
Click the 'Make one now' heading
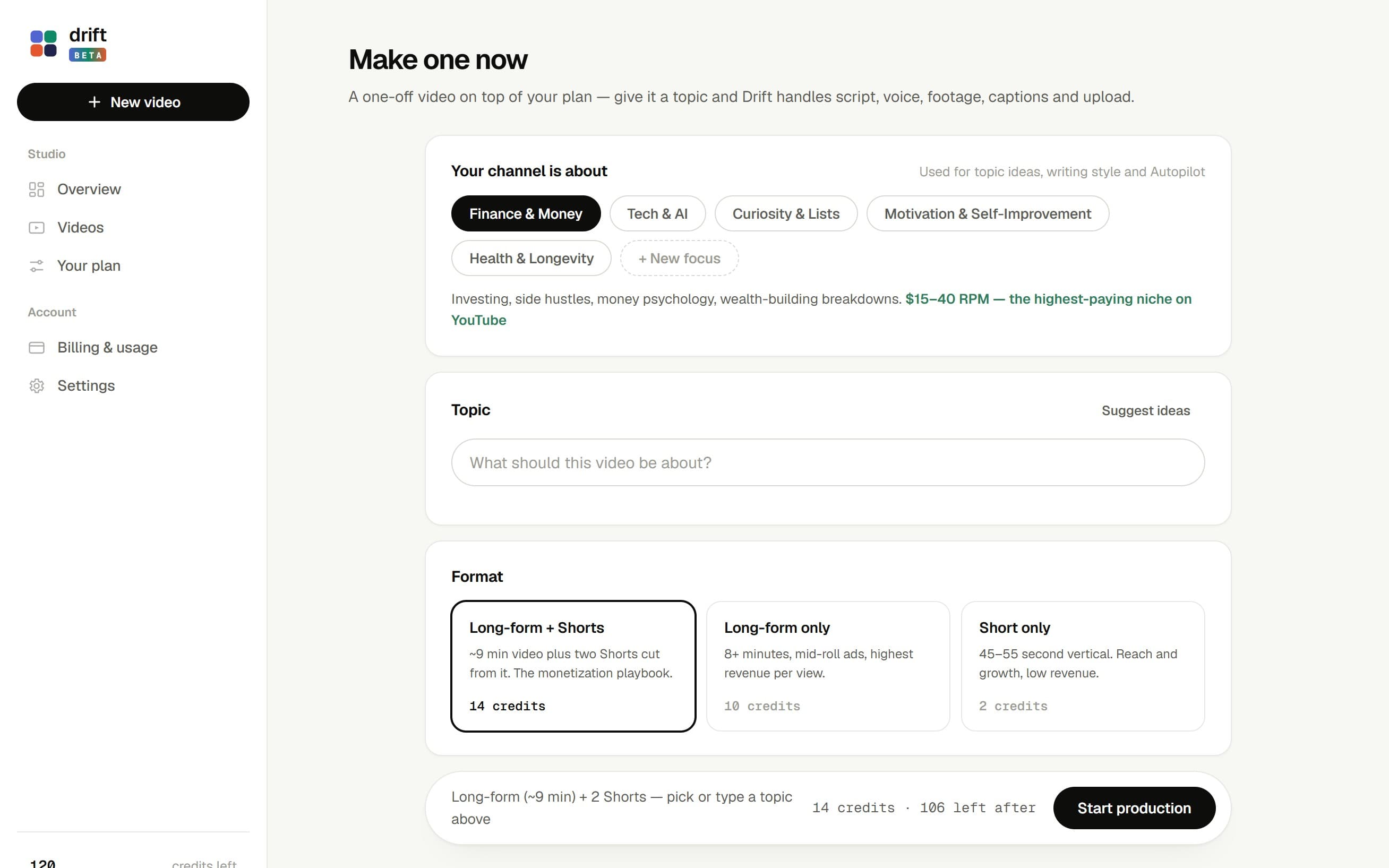point(438,59)
